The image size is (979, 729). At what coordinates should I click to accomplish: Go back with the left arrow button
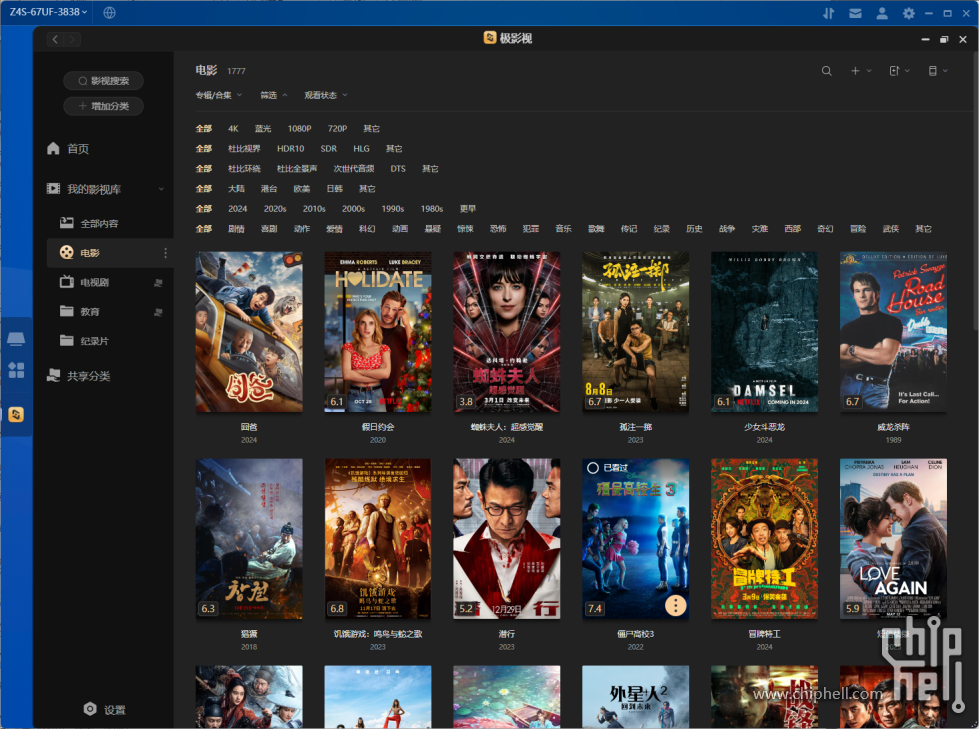(55, 39)
